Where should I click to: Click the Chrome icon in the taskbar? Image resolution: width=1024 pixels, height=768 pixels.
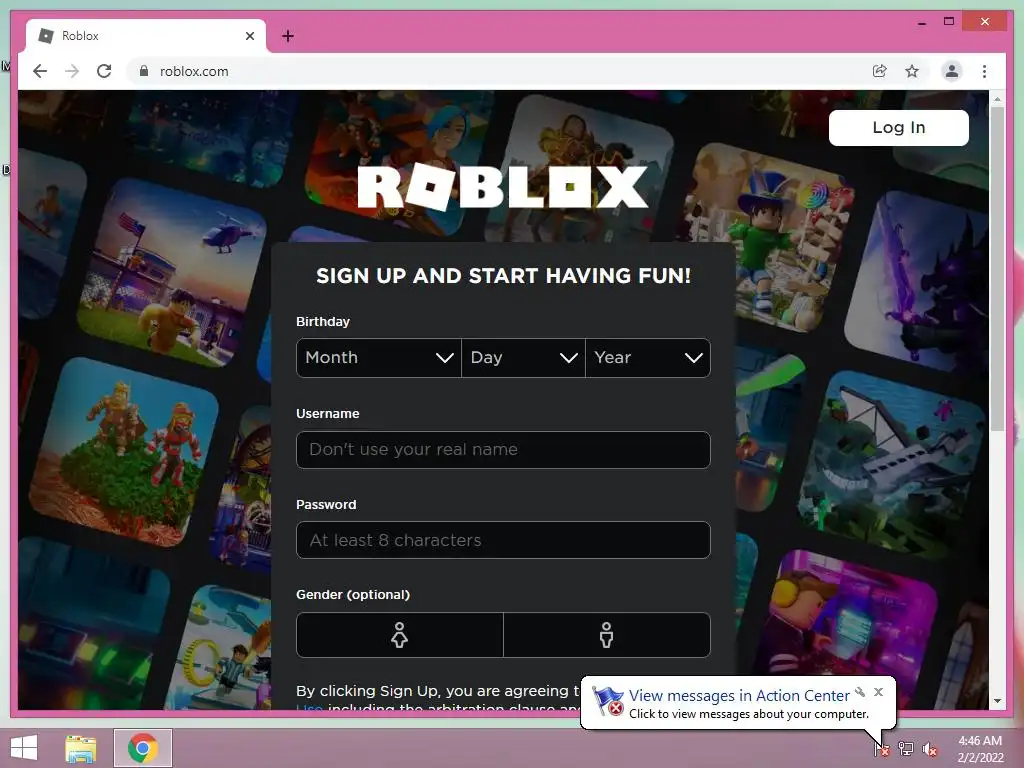(x=143, y=748)
